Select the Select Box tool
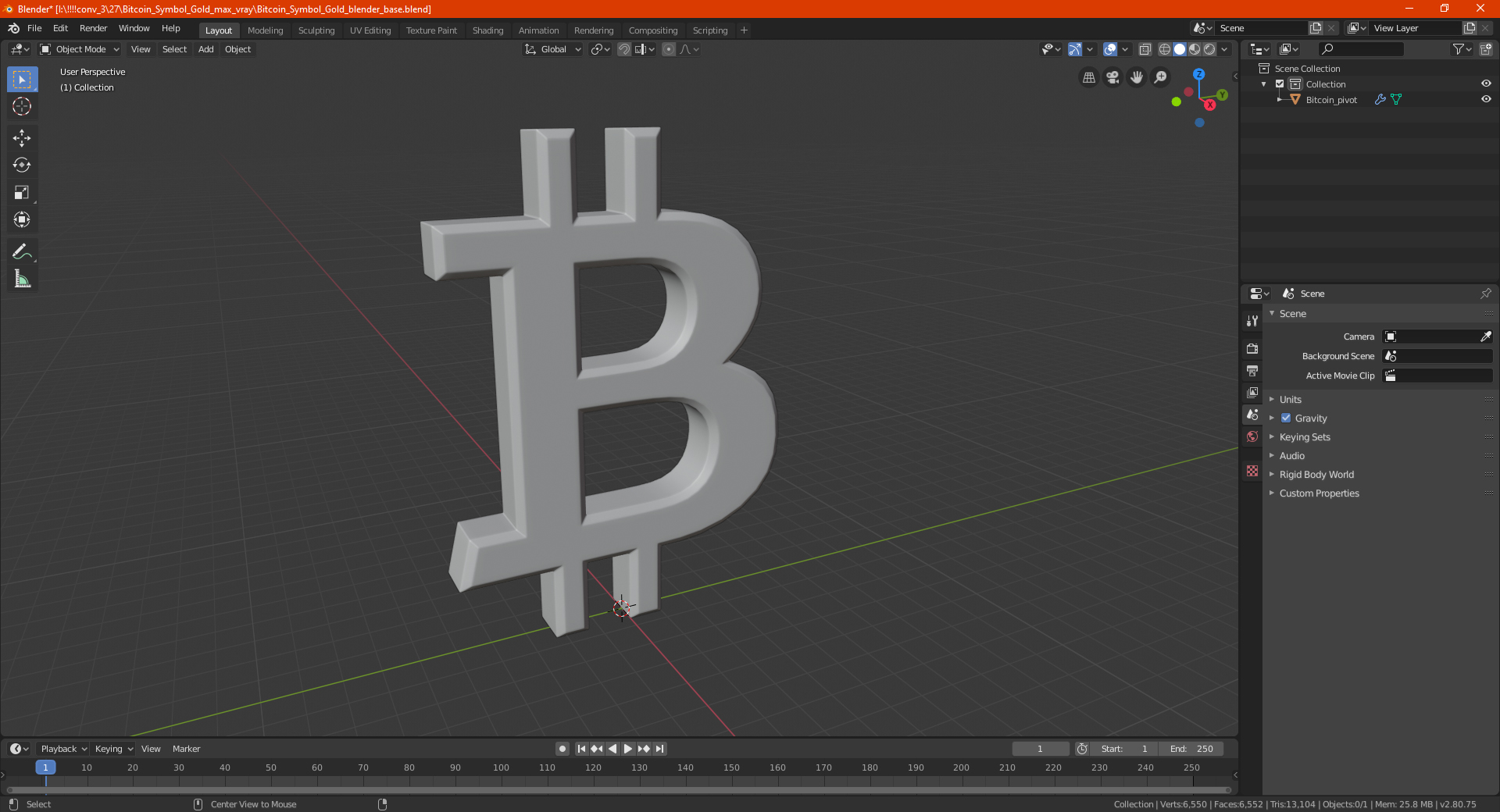The height and width of the screenshot is (812, 1500). [22, 79]
